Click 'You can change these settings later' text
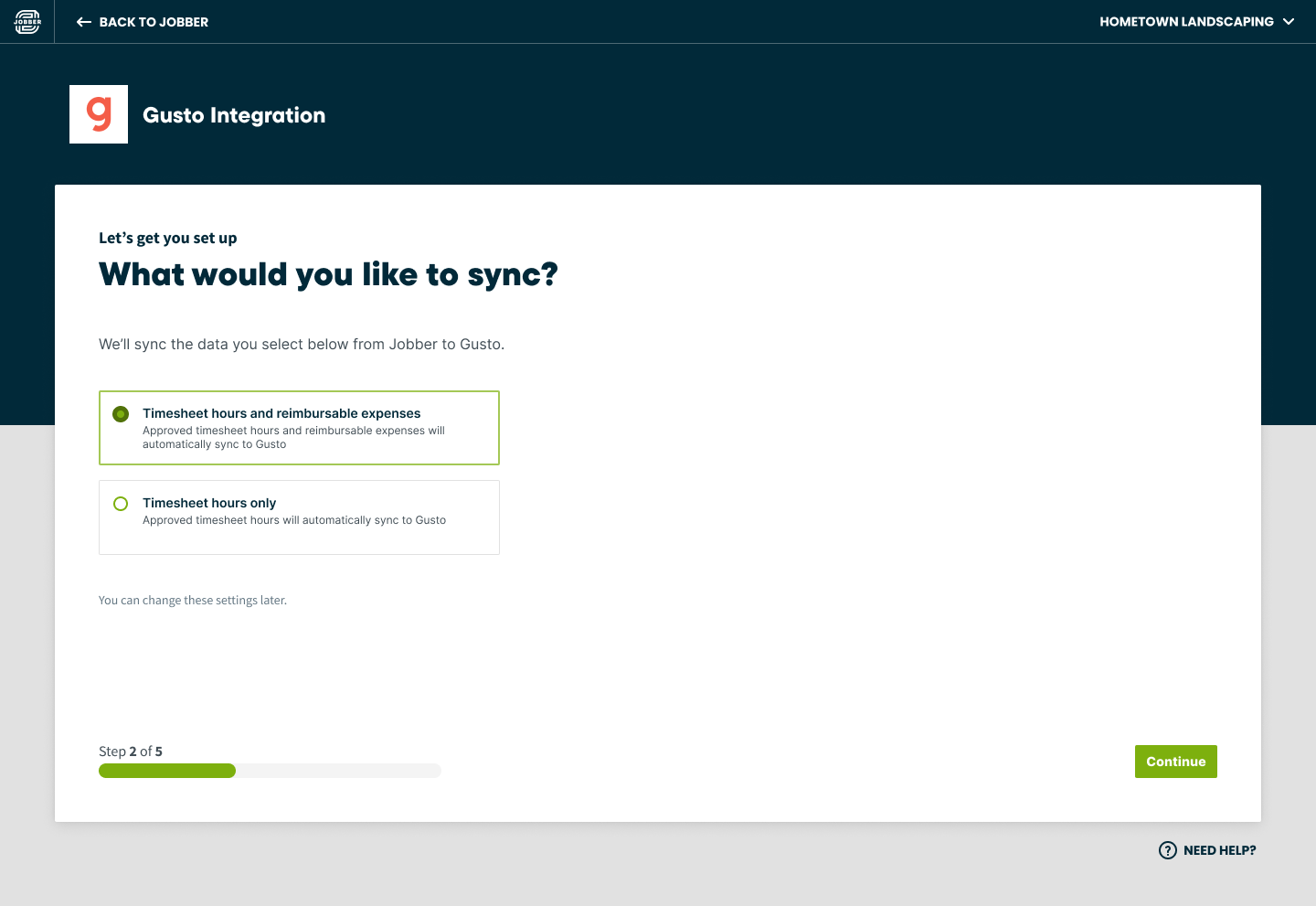 point(193,601)
